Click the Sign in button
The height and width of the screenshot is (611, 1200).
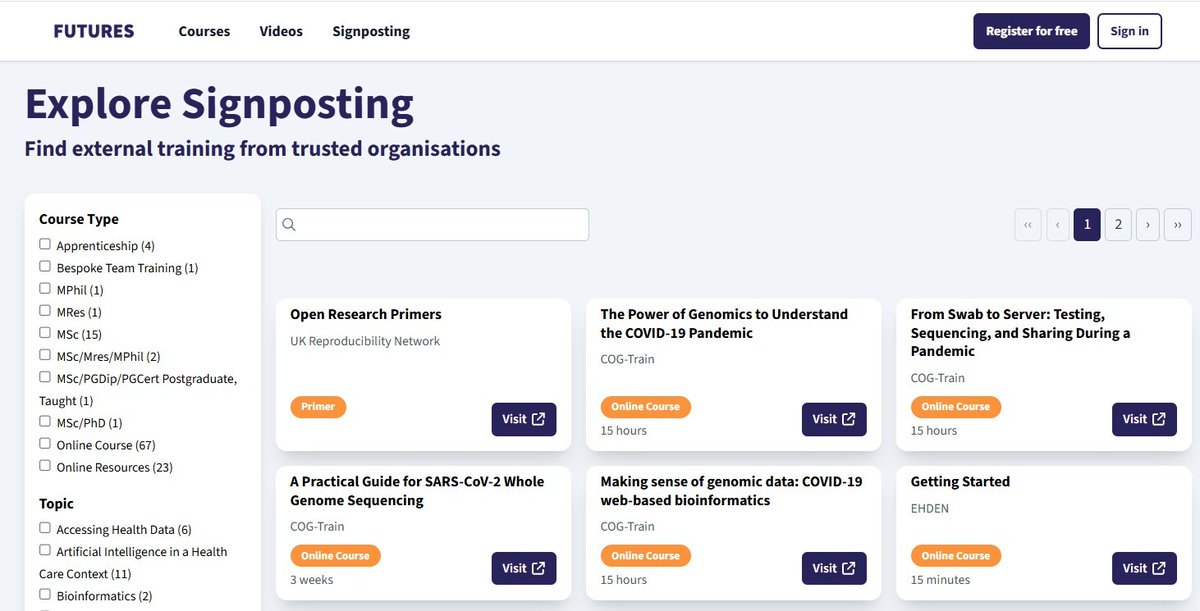coord(1129,31)
